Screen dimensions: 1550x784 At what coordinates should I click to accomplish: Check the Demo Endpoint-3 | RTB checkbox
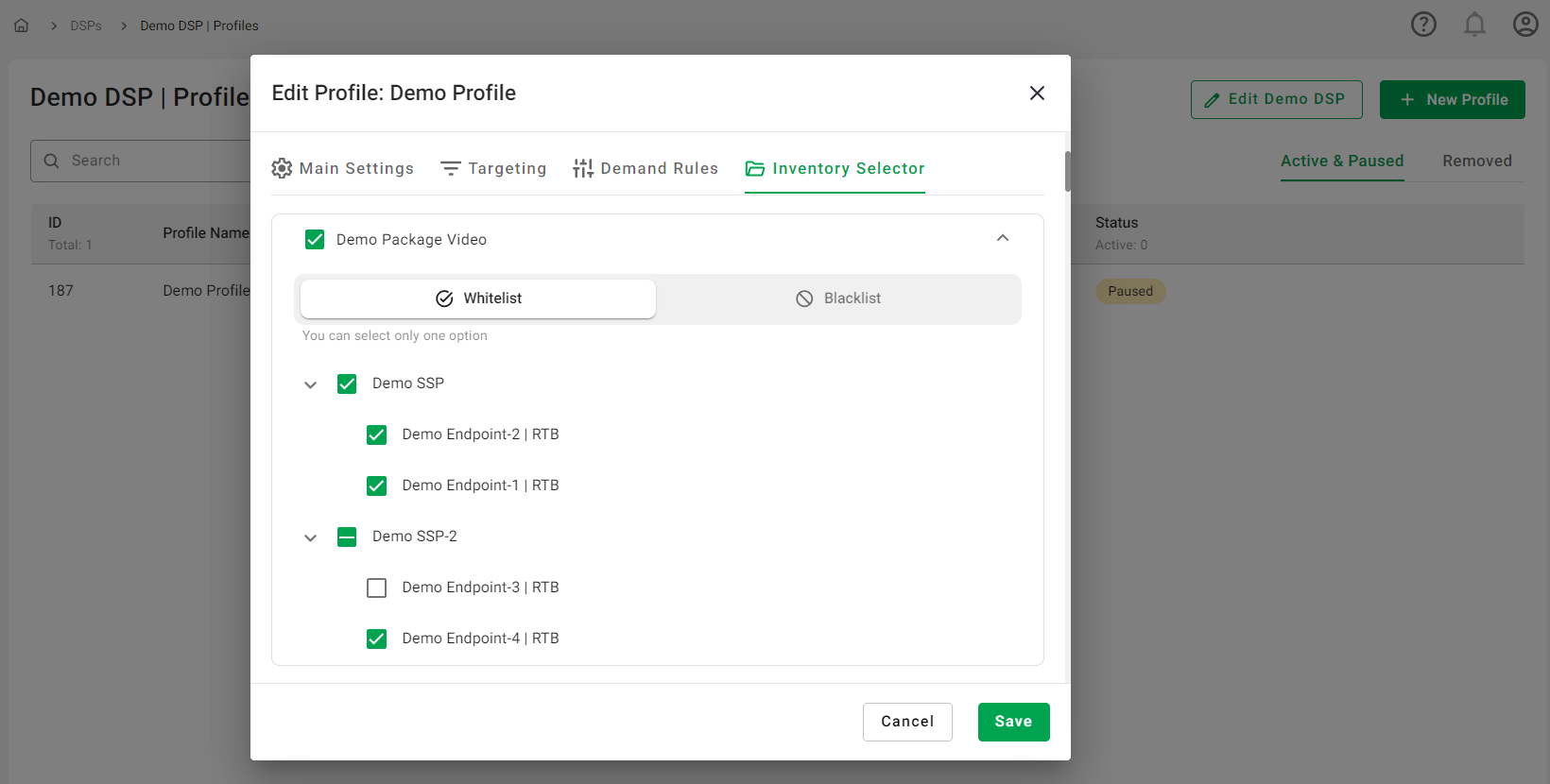(376, 588)
